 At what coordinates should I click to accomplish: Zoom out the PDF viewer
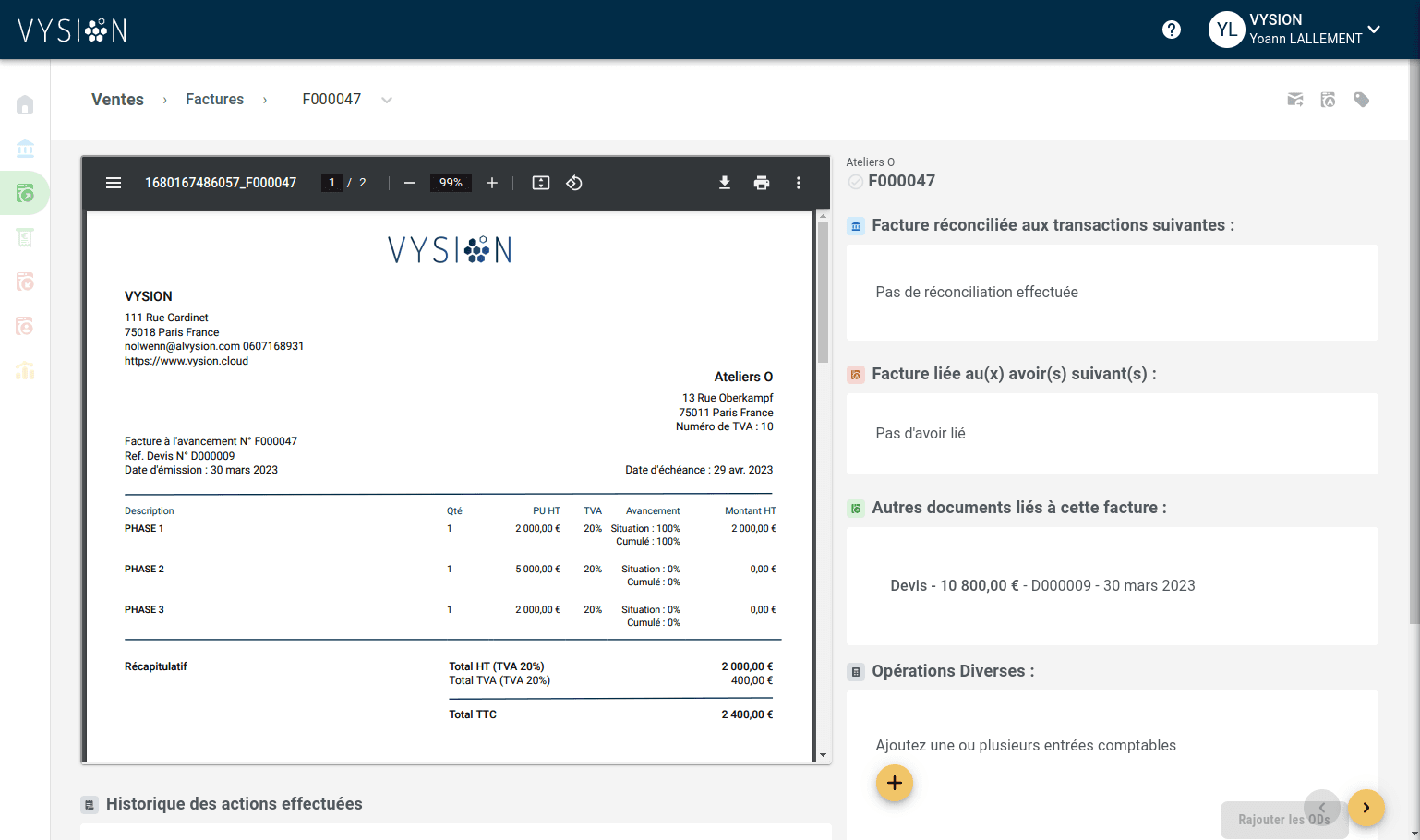tap(410, 183)
